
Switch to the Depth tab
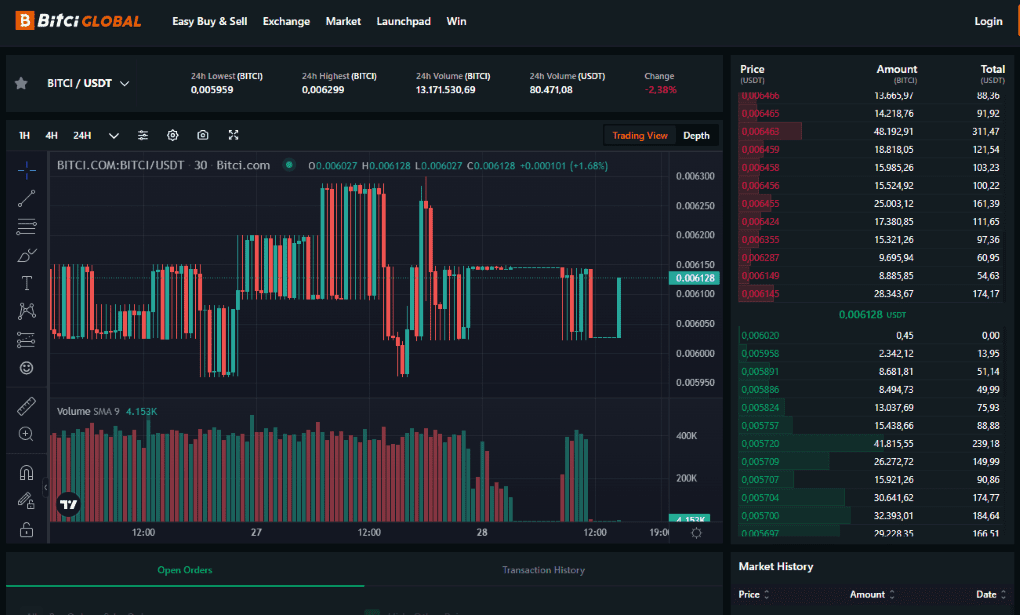click(x=696, y=135)
